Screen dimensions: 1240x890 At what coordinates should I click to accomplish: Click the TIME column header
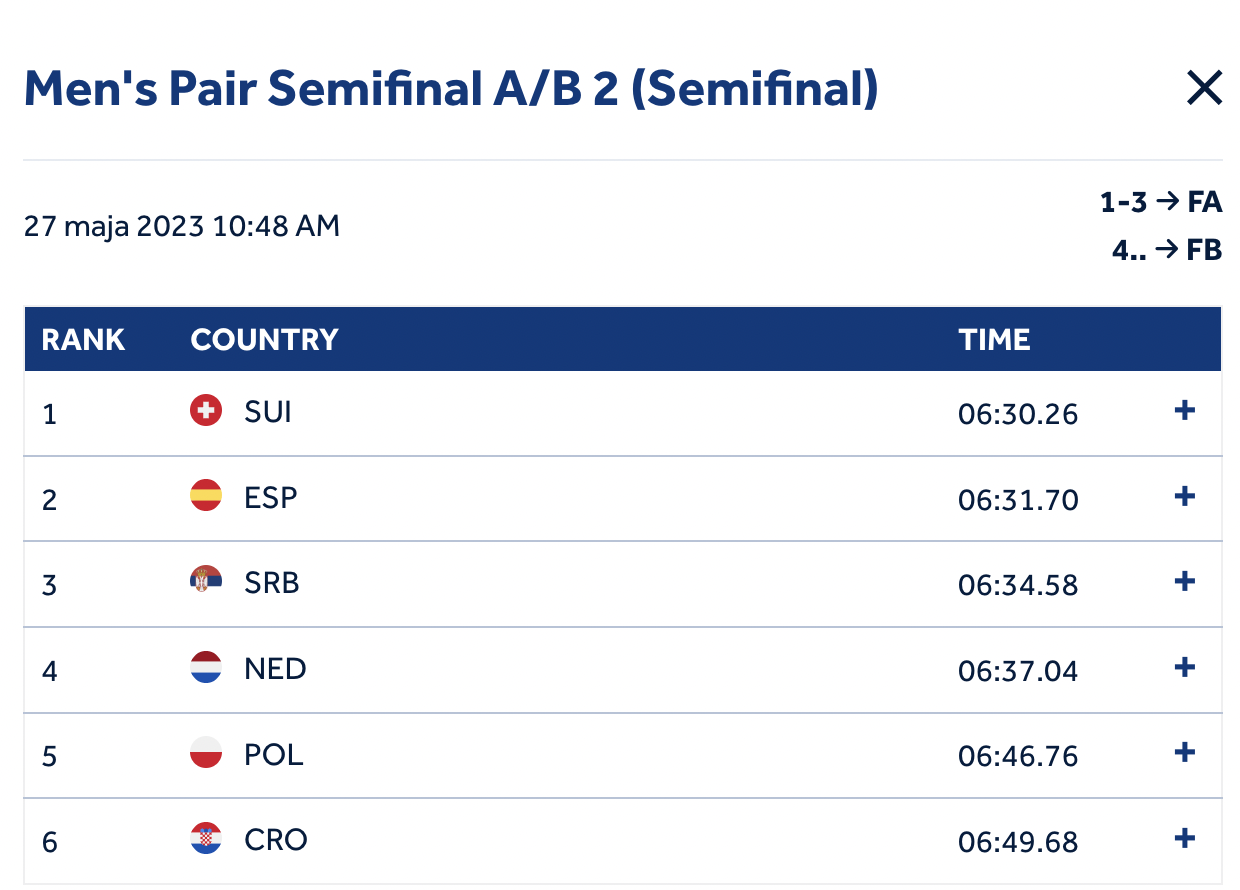[994, 340]
